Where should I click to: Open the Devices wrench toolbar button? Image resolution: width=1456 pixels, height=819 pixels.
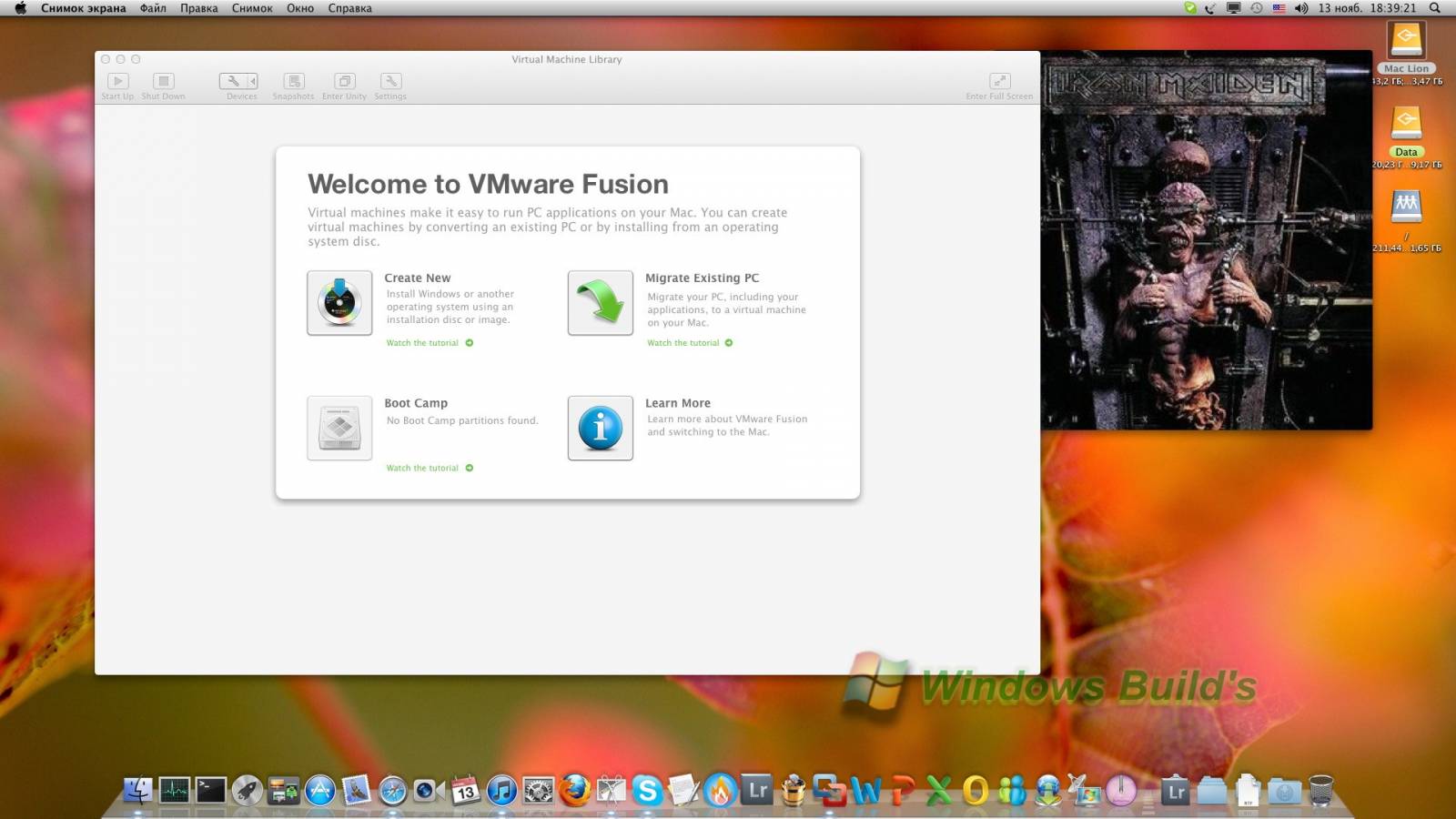click(233, 81)
